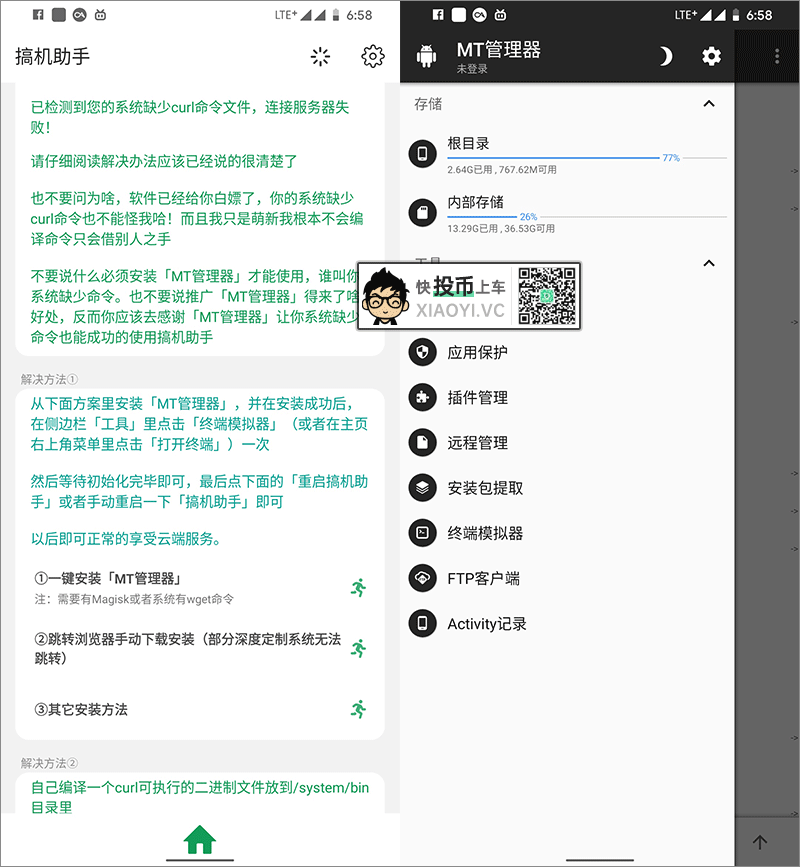
Task: Tap 搞机助手 app title
Action: pos(53,56)
